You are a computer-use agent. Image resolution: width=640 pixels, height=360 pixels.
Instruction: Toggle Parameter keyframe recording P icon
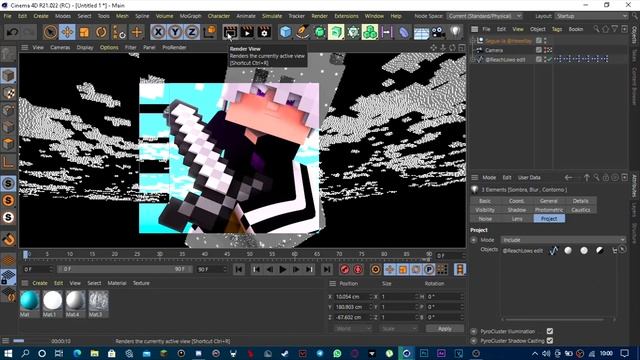pyautogui.click(x=429, y=269)
